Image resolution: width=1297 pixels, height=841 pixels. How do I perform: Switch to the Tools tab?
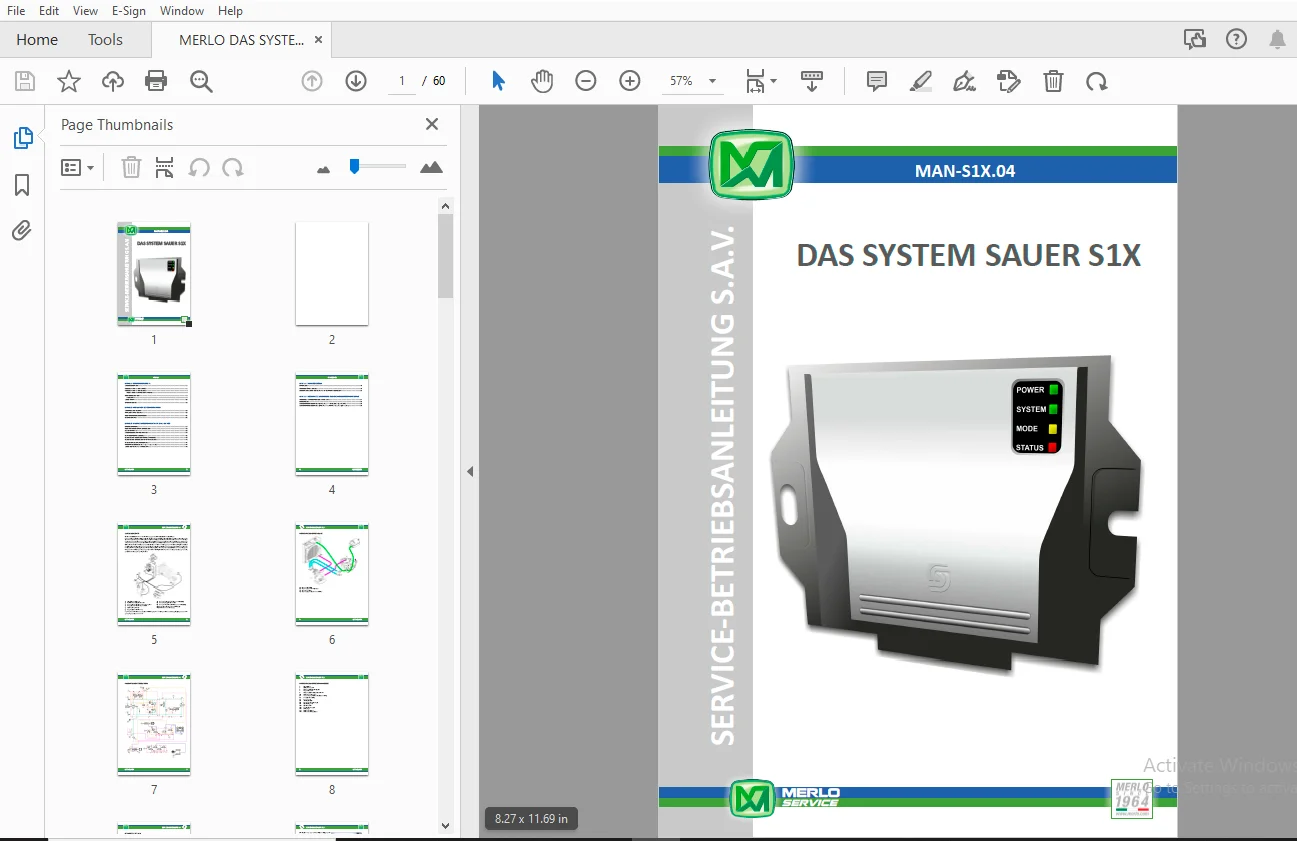click(105, 40)
